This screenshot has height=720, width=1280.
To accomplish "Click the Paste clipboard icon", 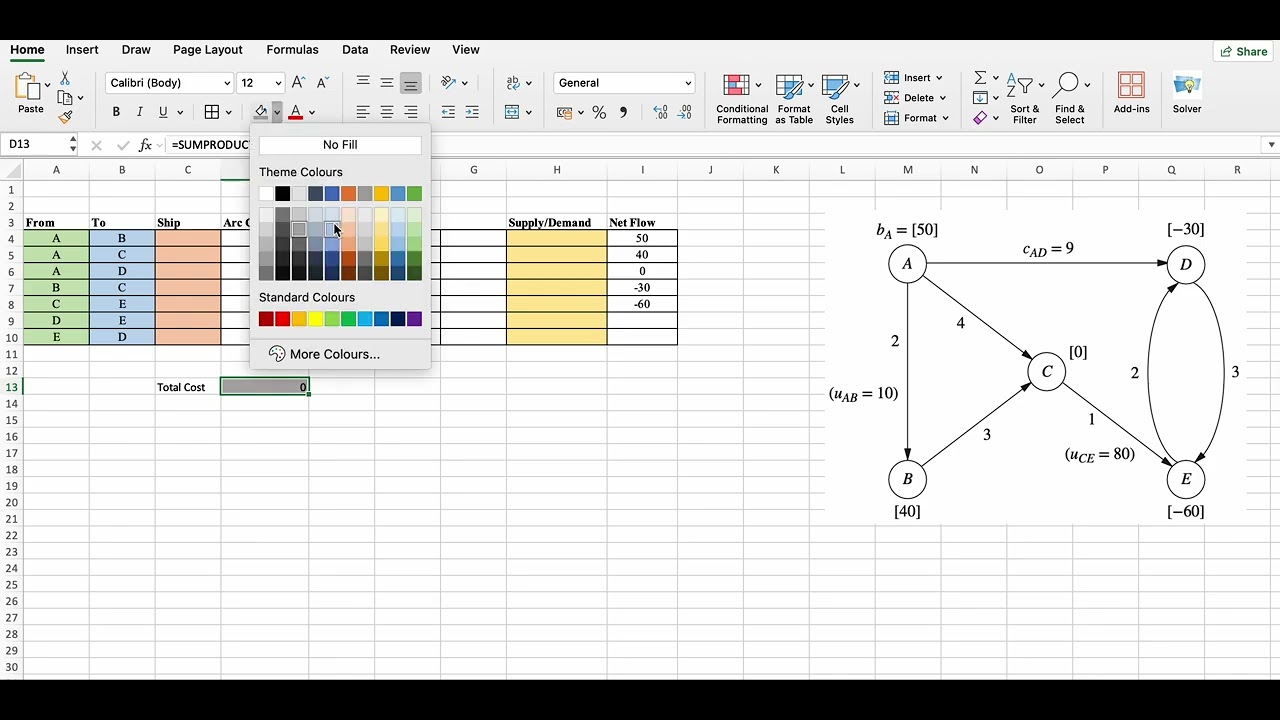I will [x=30, y=88].
